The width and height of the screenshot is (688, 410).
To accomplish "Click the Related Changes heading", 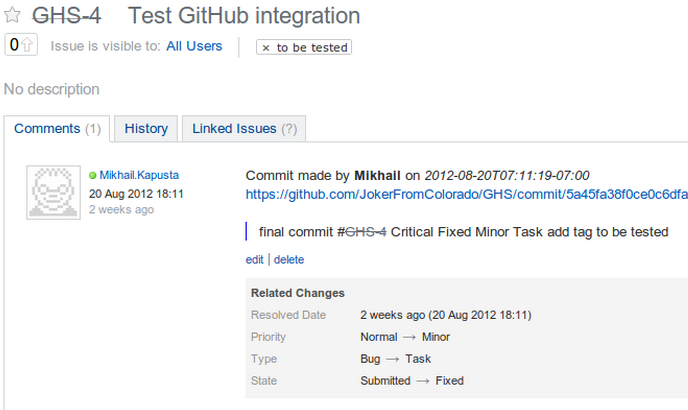I will click(297, 293).
